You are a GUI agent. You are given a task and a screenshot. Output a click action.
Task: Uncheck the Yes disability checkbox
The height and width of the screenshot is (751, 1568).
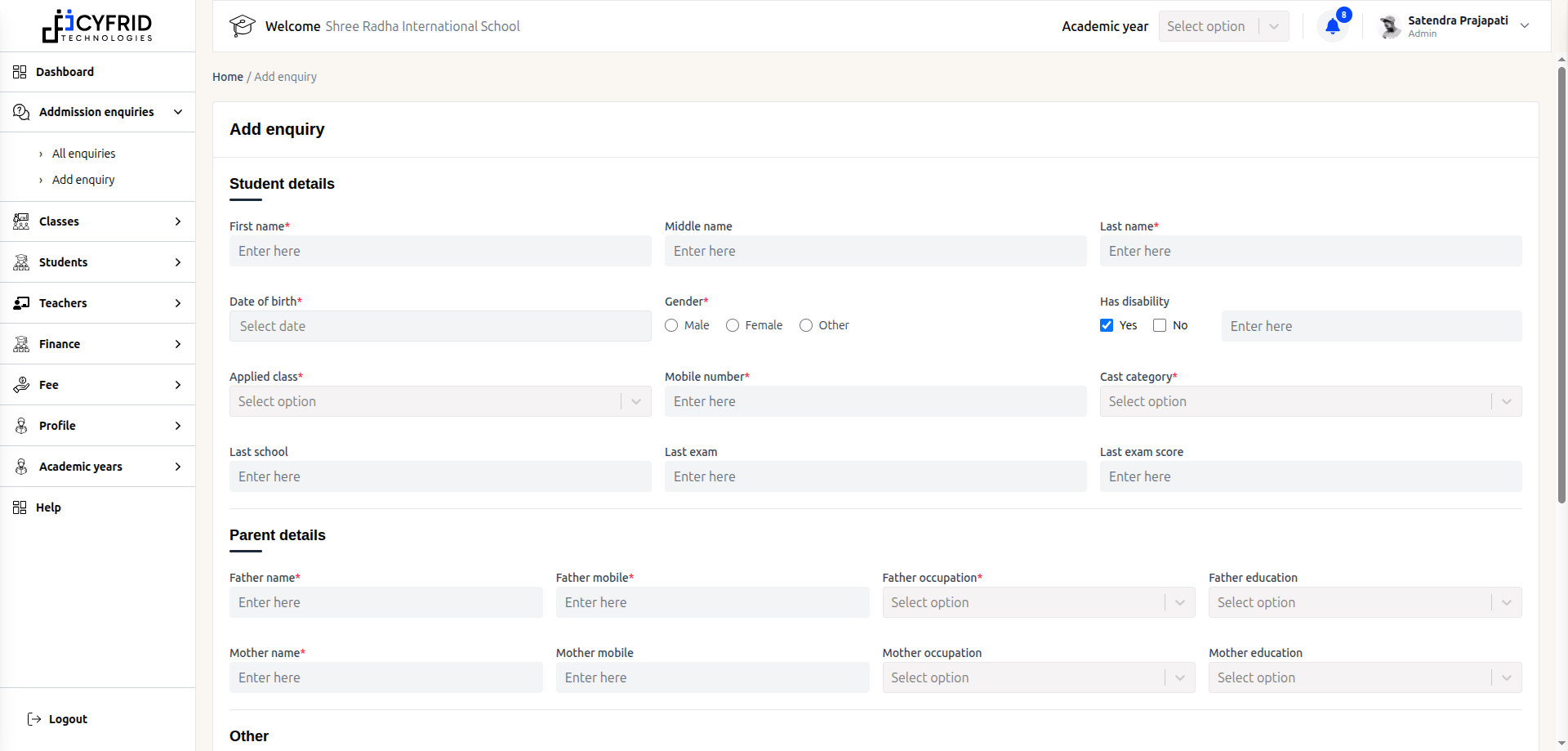[1107, 325]
